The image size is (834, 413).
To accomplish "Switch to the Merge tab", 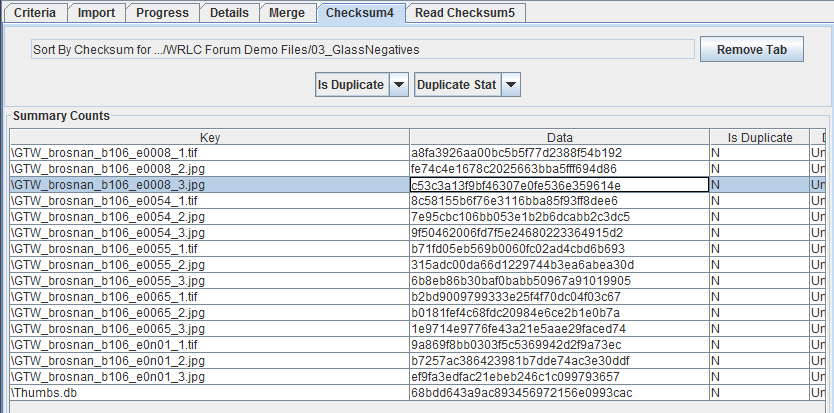I will click(x=288, y=13).
